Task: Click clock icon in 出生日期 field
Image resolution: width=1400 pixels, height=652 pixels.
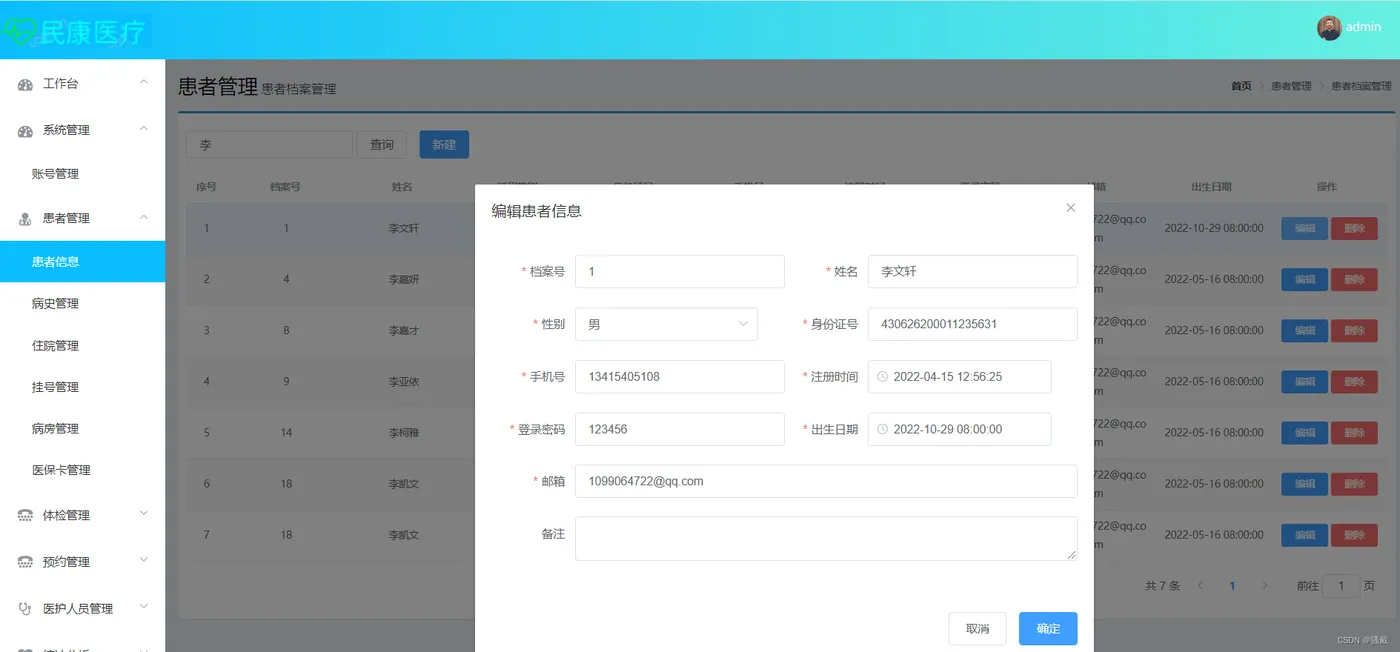Action: click(882, 429)
